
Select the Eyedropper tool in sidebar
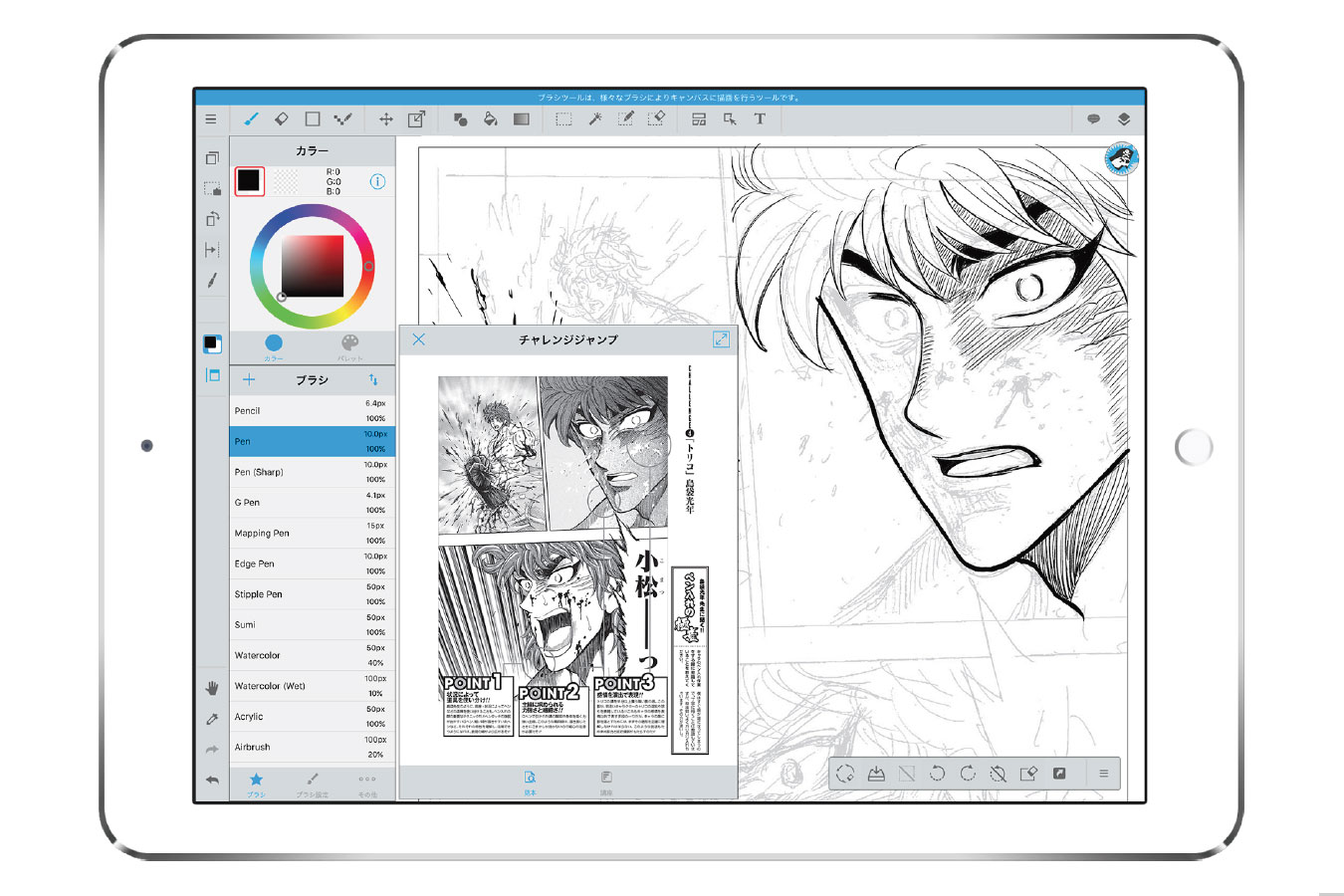tap(212, 719)
